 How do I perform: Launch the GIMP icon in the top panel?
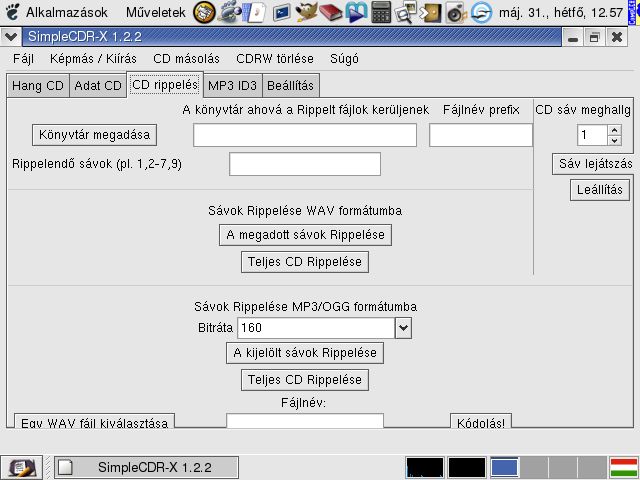pos(308,12)
